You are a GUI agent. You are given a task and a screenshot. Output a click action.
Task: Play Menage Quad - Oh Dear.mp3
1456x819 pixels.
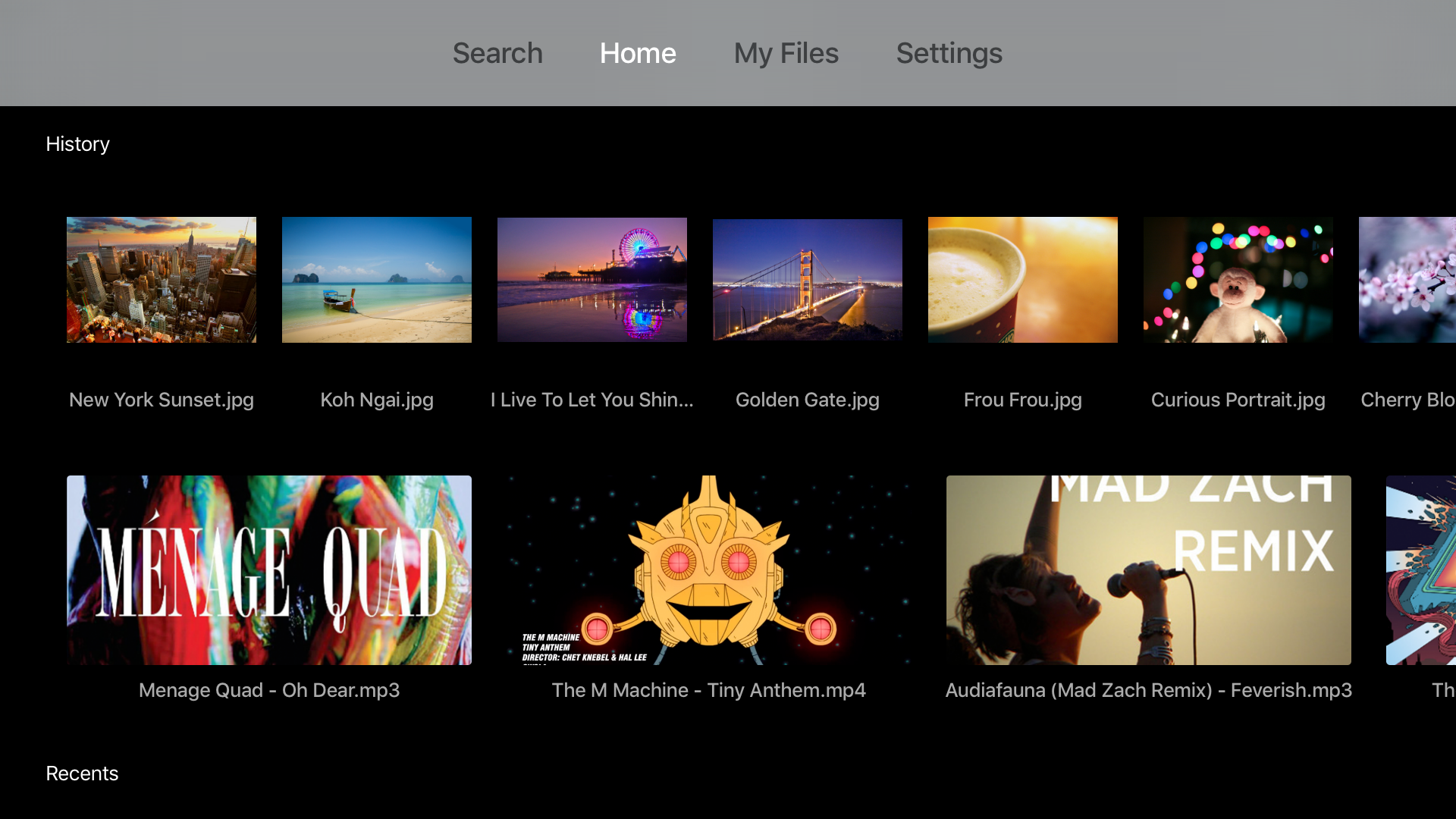pyautogui.click(x=269, y=570)
